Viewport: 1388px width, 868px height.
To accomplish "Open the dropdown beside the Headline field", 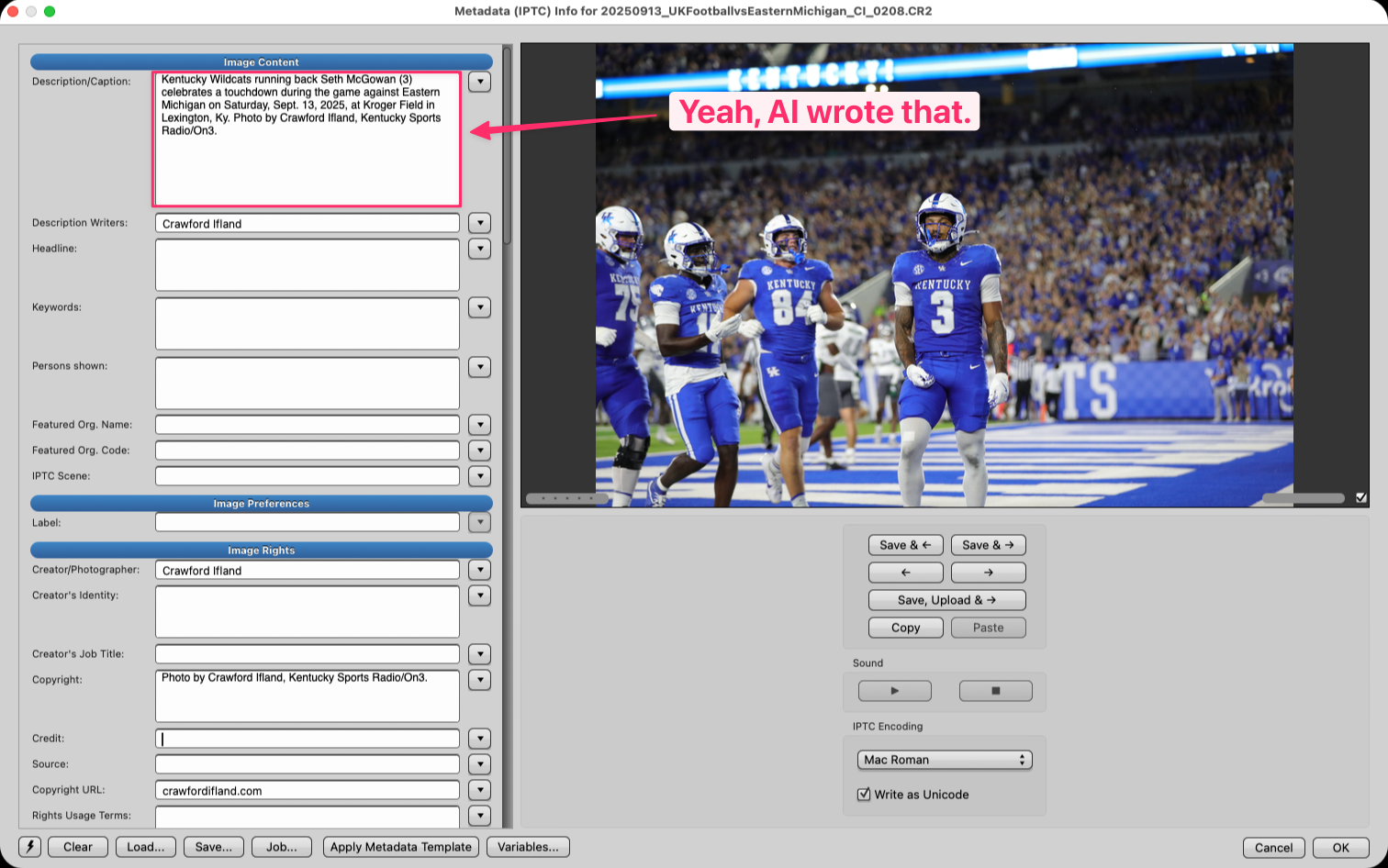I will pos(479,249).
